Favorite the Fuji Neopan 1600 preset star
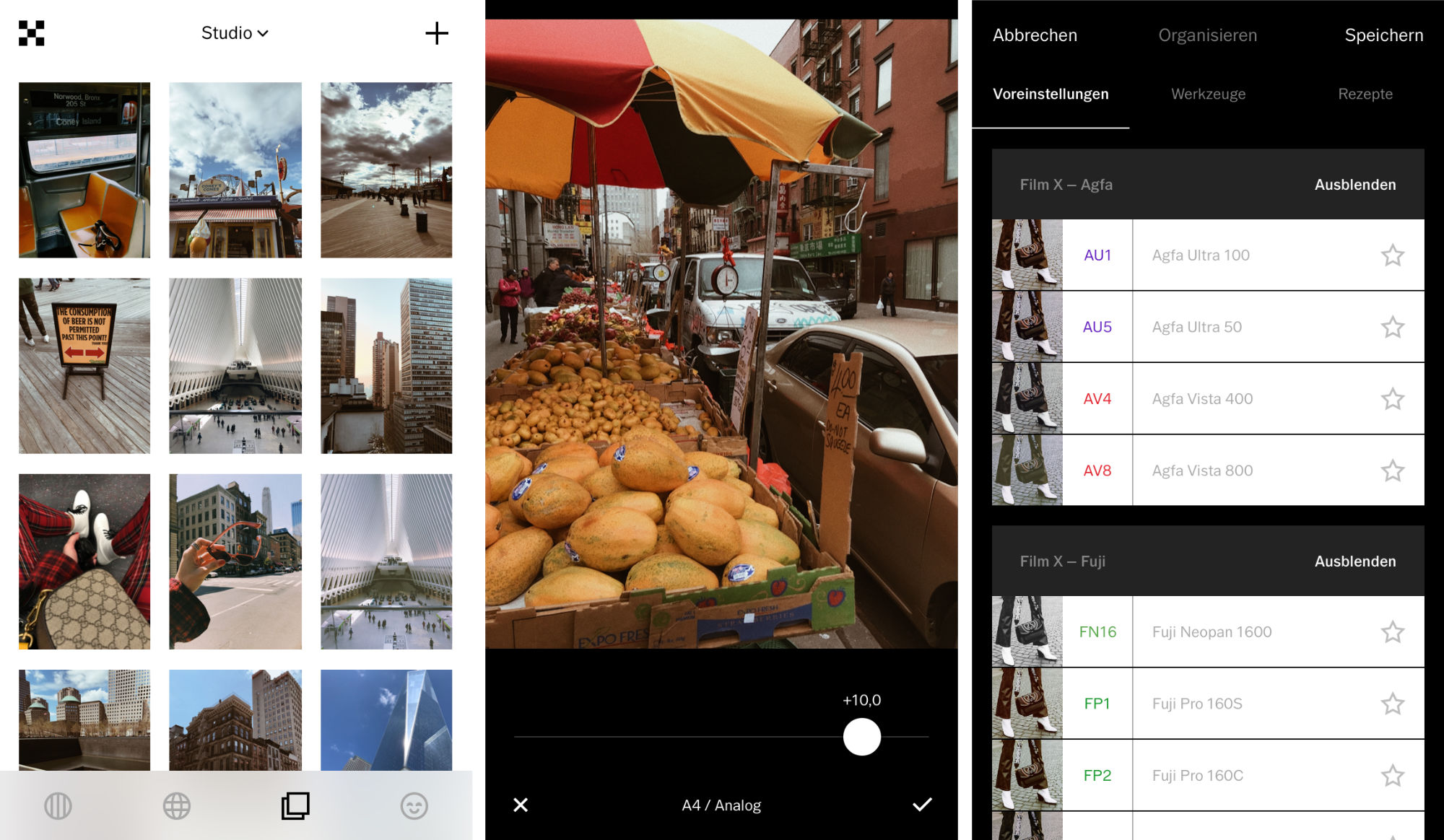This screenshot has width=1444, height=840. (1393, 631)
